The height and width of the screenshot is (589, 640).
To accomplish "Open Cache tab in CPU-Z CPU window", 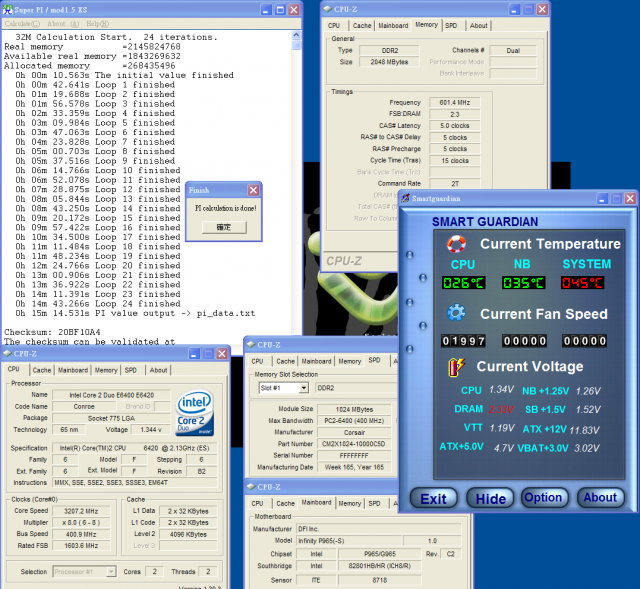I will 42,370.
